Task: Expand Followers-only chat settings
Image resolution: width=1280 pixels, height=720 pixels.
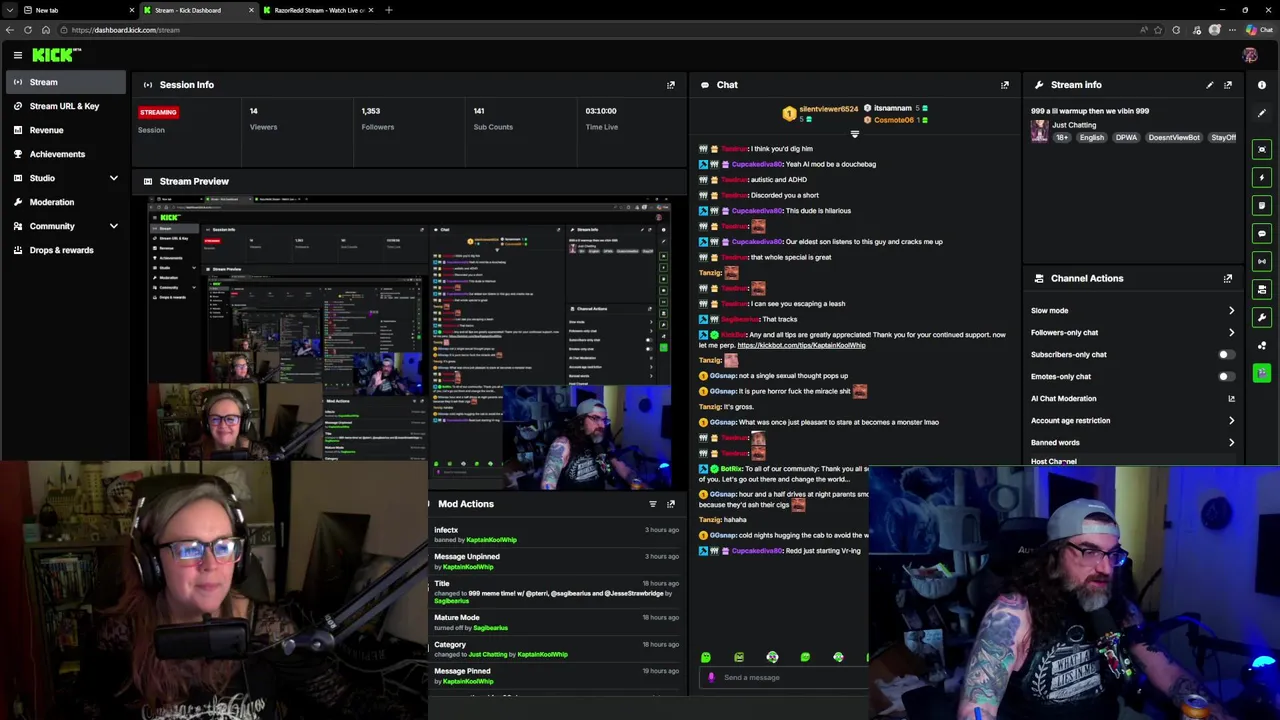Action: (1231, 333)
